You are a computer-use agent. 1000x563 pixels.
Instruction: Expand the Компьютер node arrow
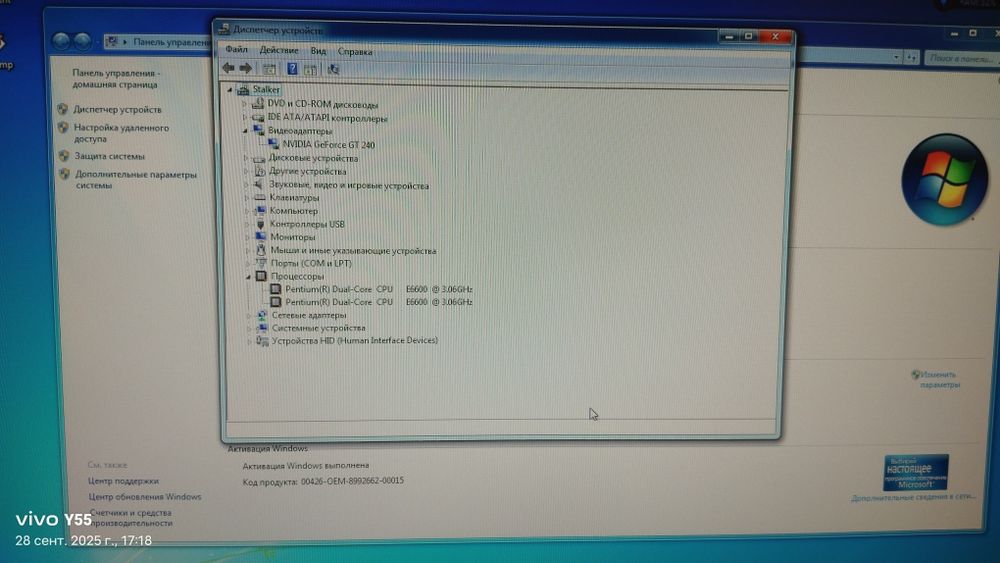click(x=247, y=211)
